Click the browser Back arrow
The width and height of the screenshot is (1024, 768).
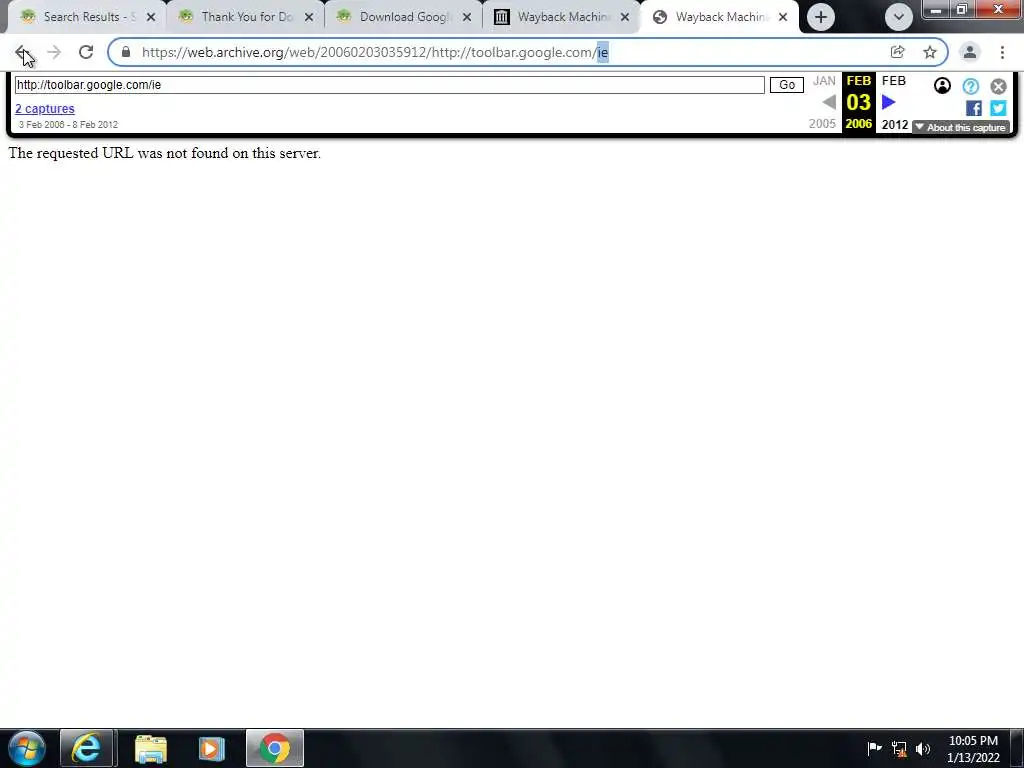[x=22, y=53]
